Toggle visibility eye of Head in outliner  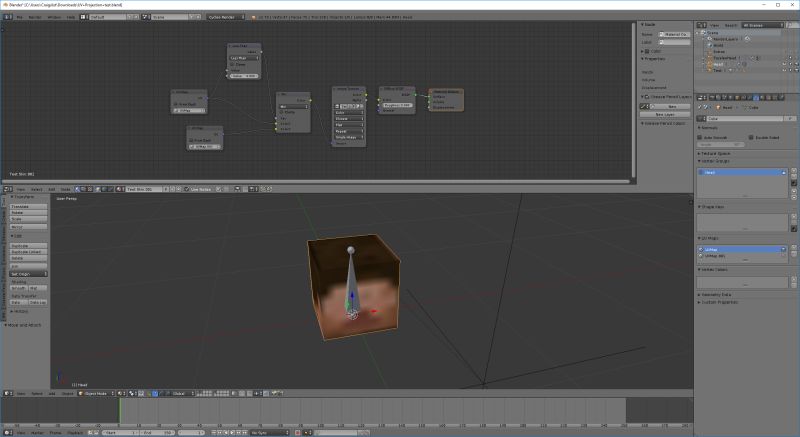pos(784,64)
